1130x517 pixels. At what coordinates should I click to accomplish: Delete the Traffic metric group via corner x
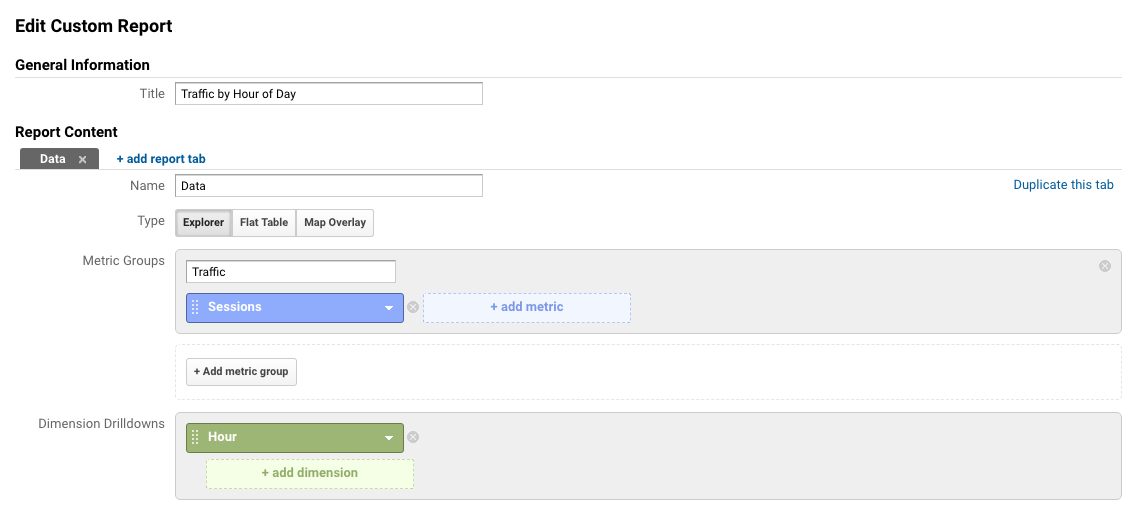1105,266
